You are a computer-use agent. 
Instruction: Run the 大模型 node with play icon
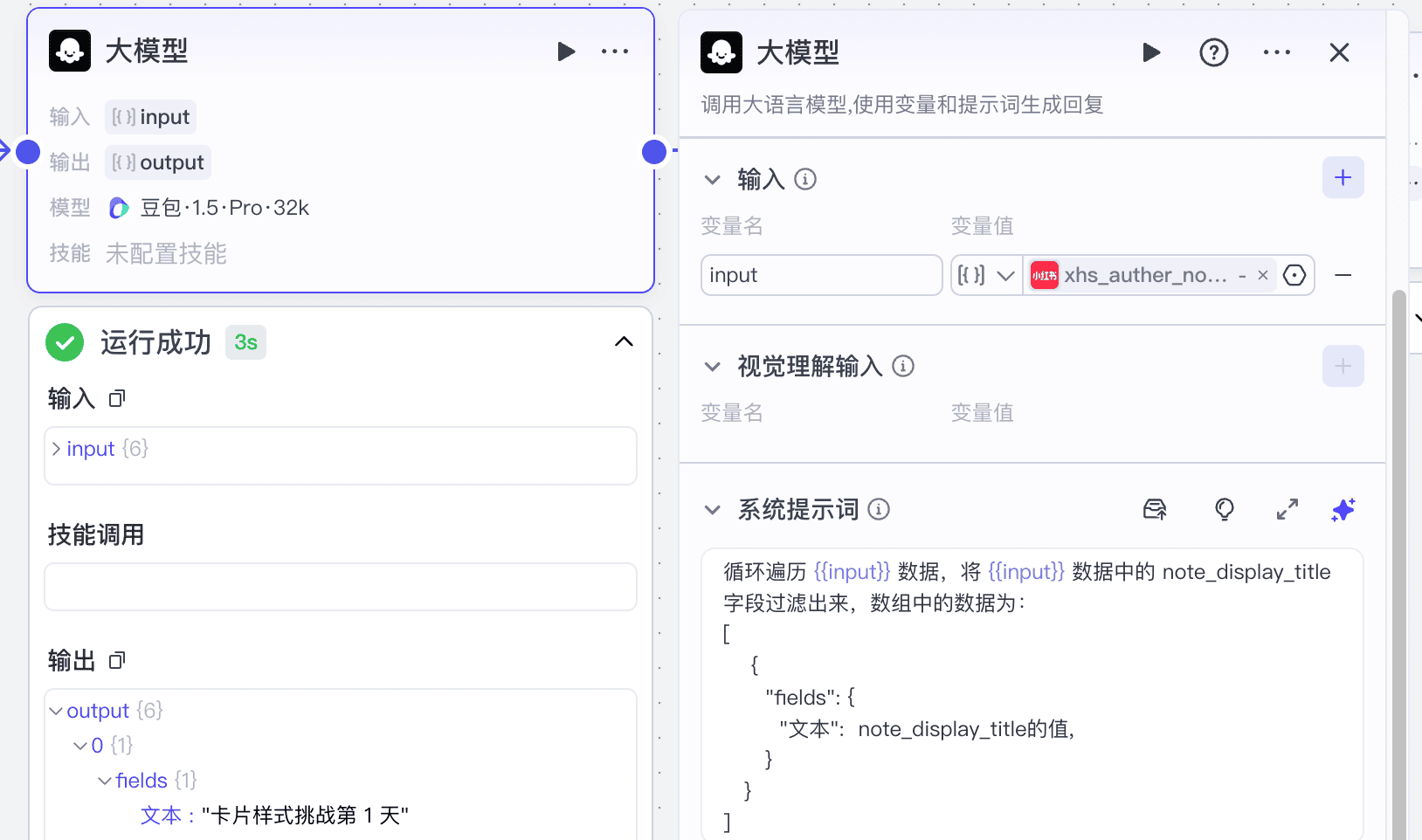566,52
